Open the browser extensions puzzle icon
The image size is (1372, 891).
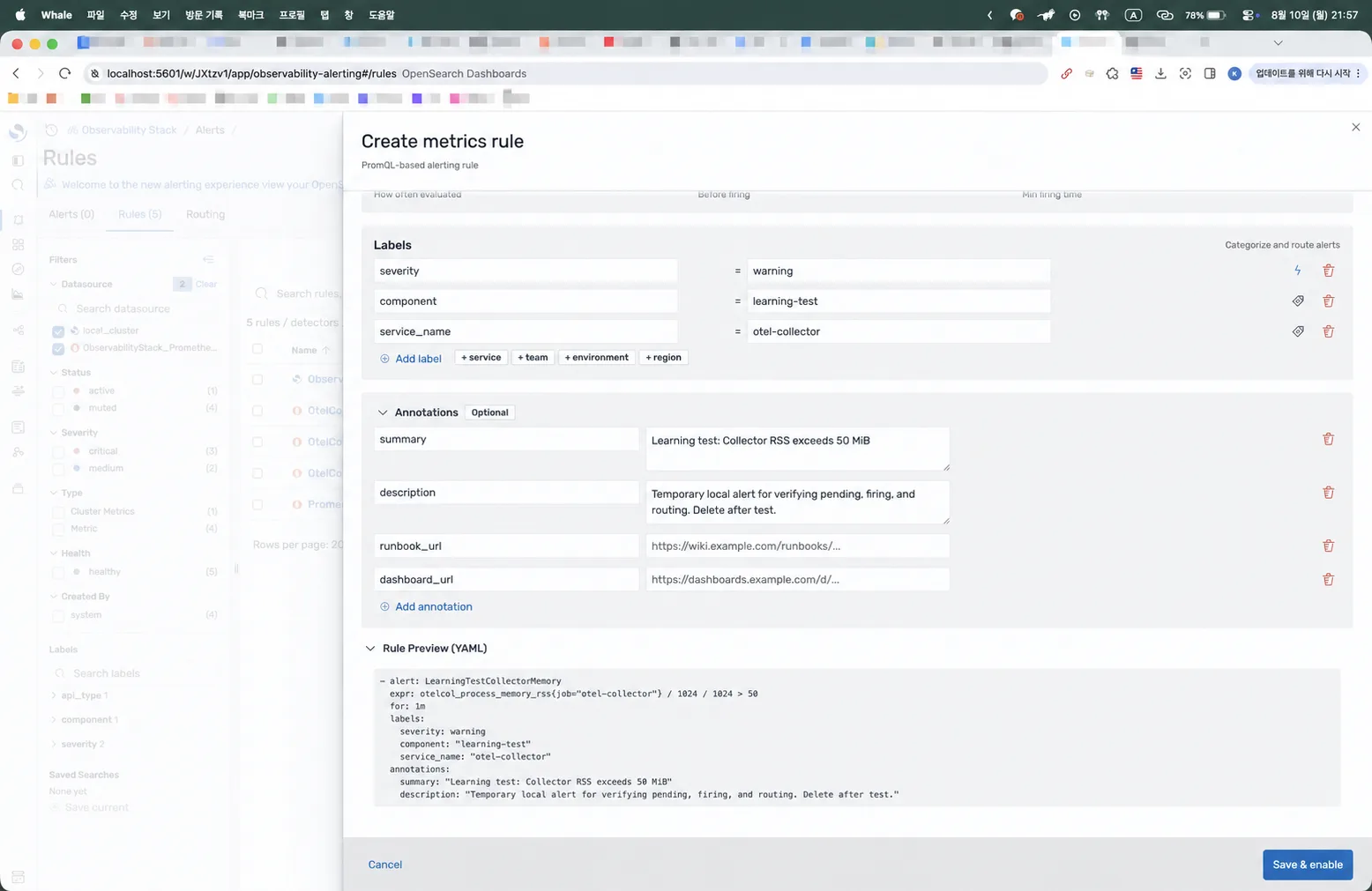pos(1112,73)
